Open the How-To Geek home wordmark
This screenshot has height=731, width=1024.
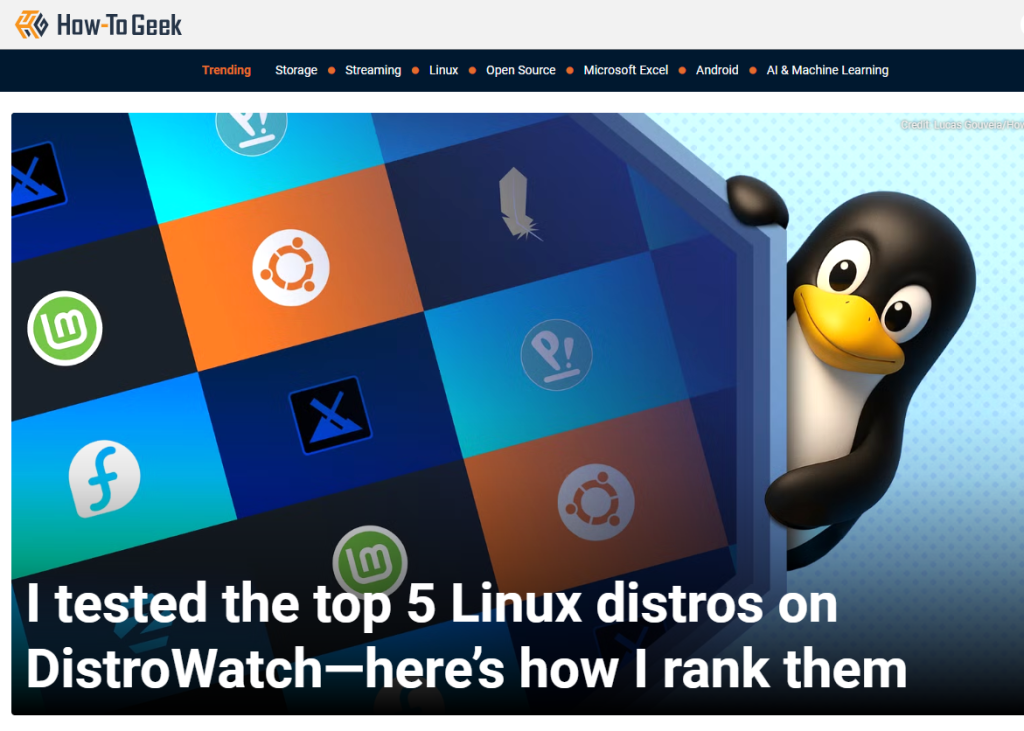click(120, 25)
